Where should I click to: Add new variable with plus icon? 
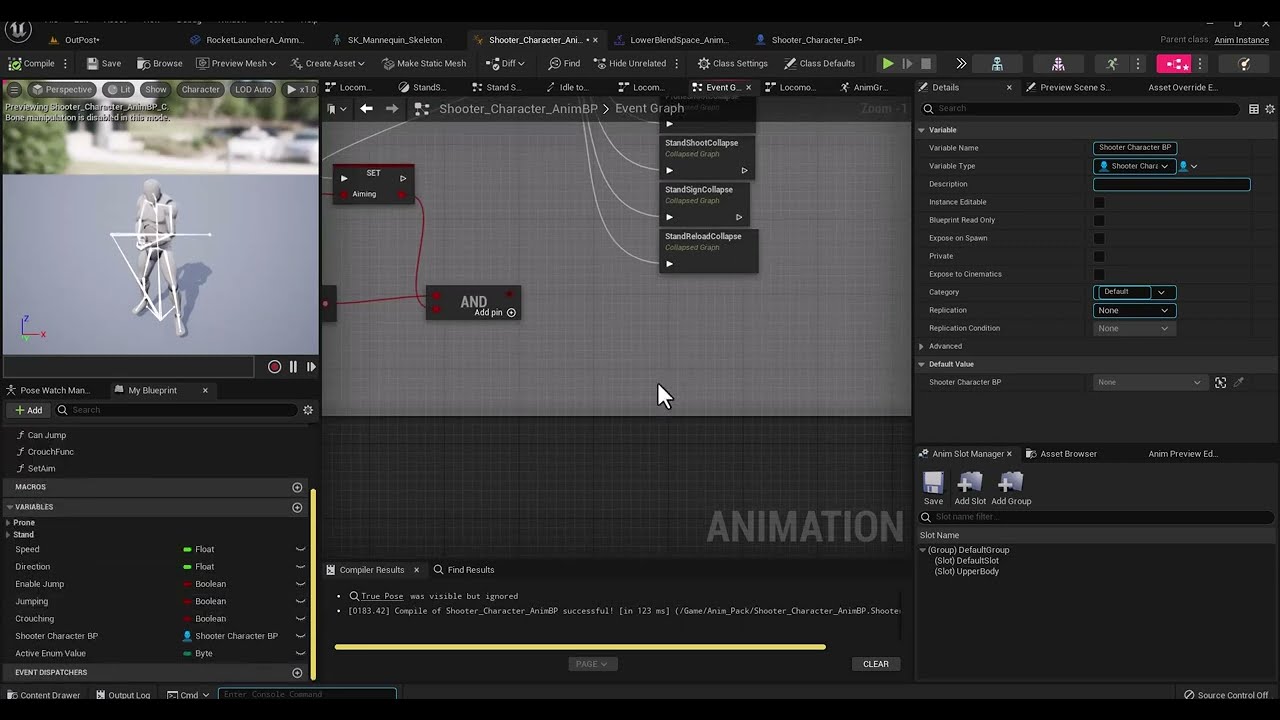(x=297, y=507)
